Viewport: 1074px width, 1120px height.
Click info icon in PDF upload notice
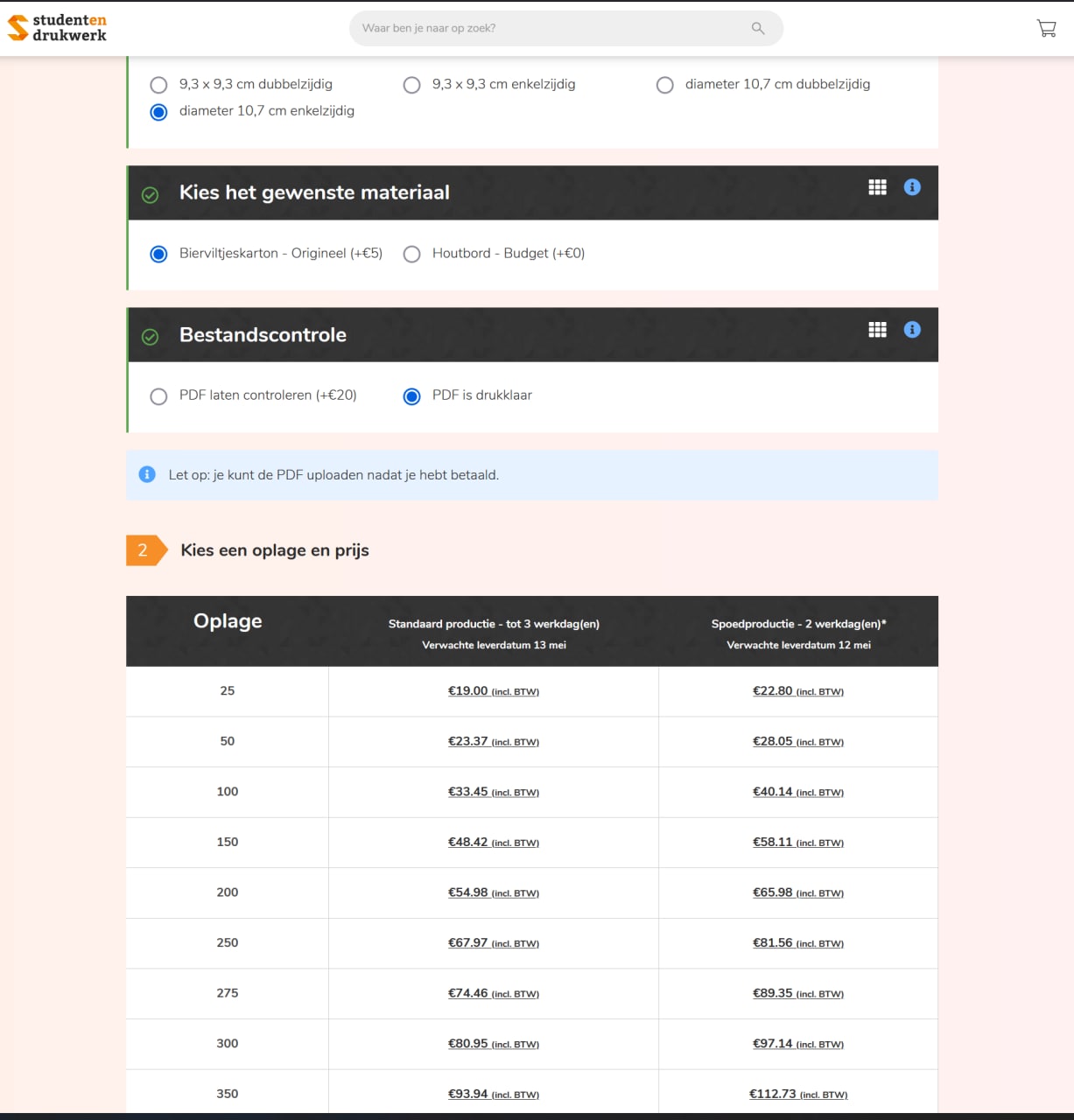[147, 475]
